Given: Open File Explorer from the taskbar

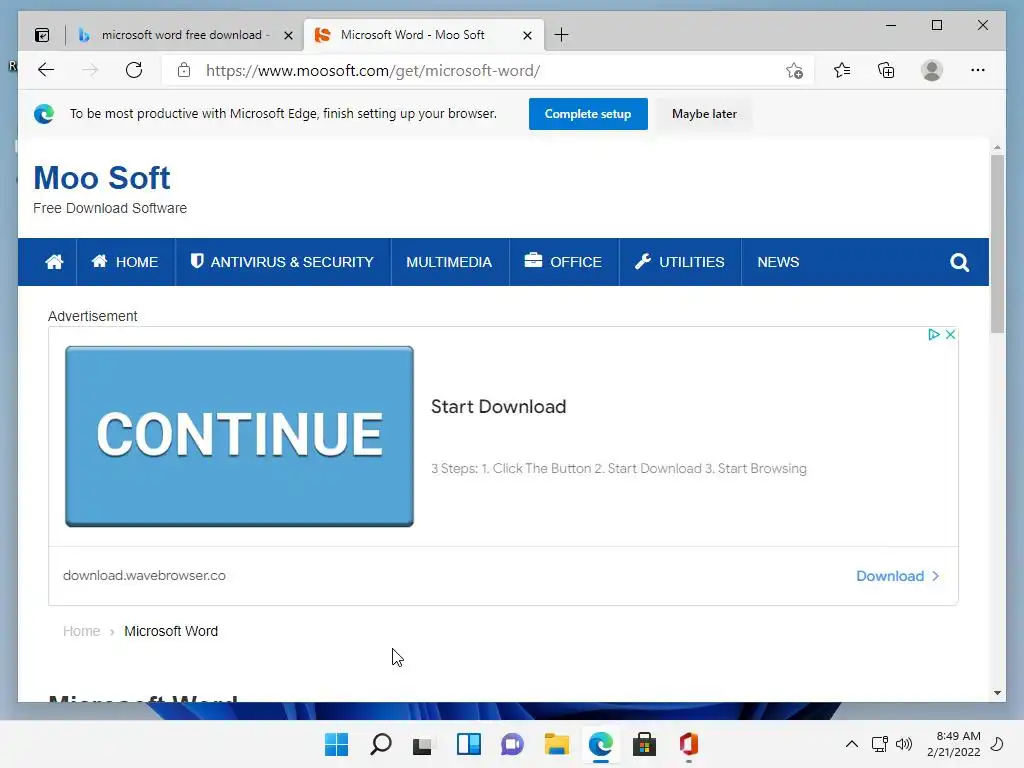Looking at the screenshot, I should pyautogui.click(x=556, y=744).
